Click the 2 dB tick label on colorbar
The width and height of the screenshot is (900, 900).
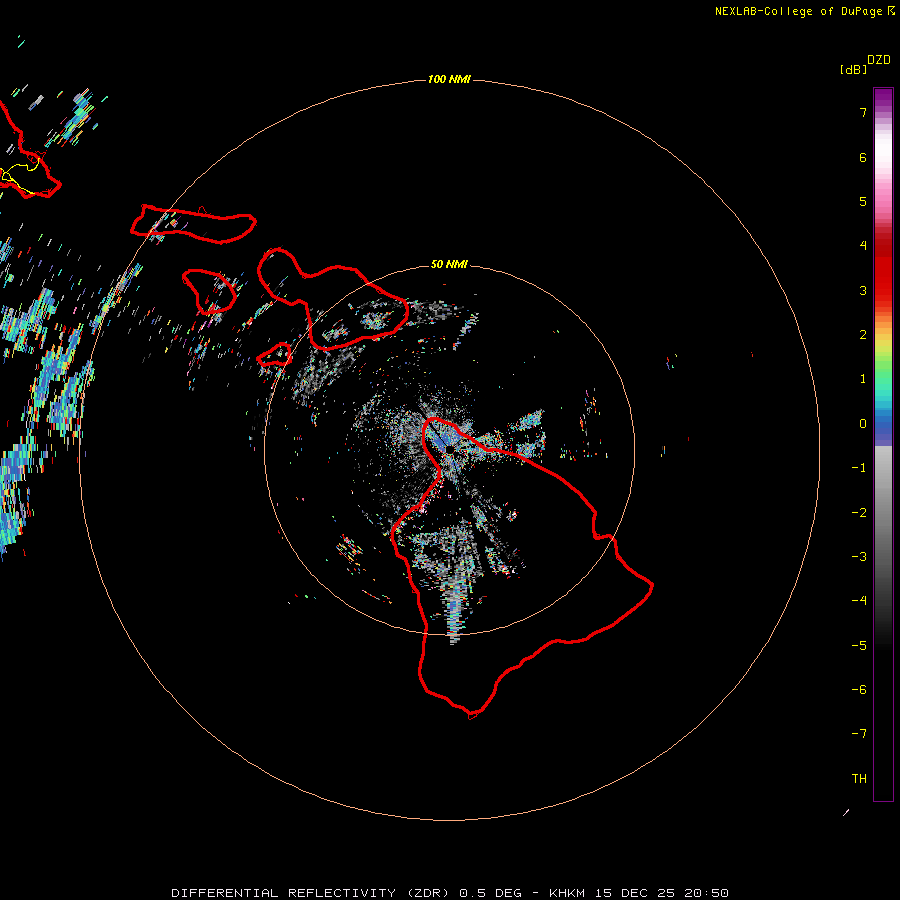863,335
